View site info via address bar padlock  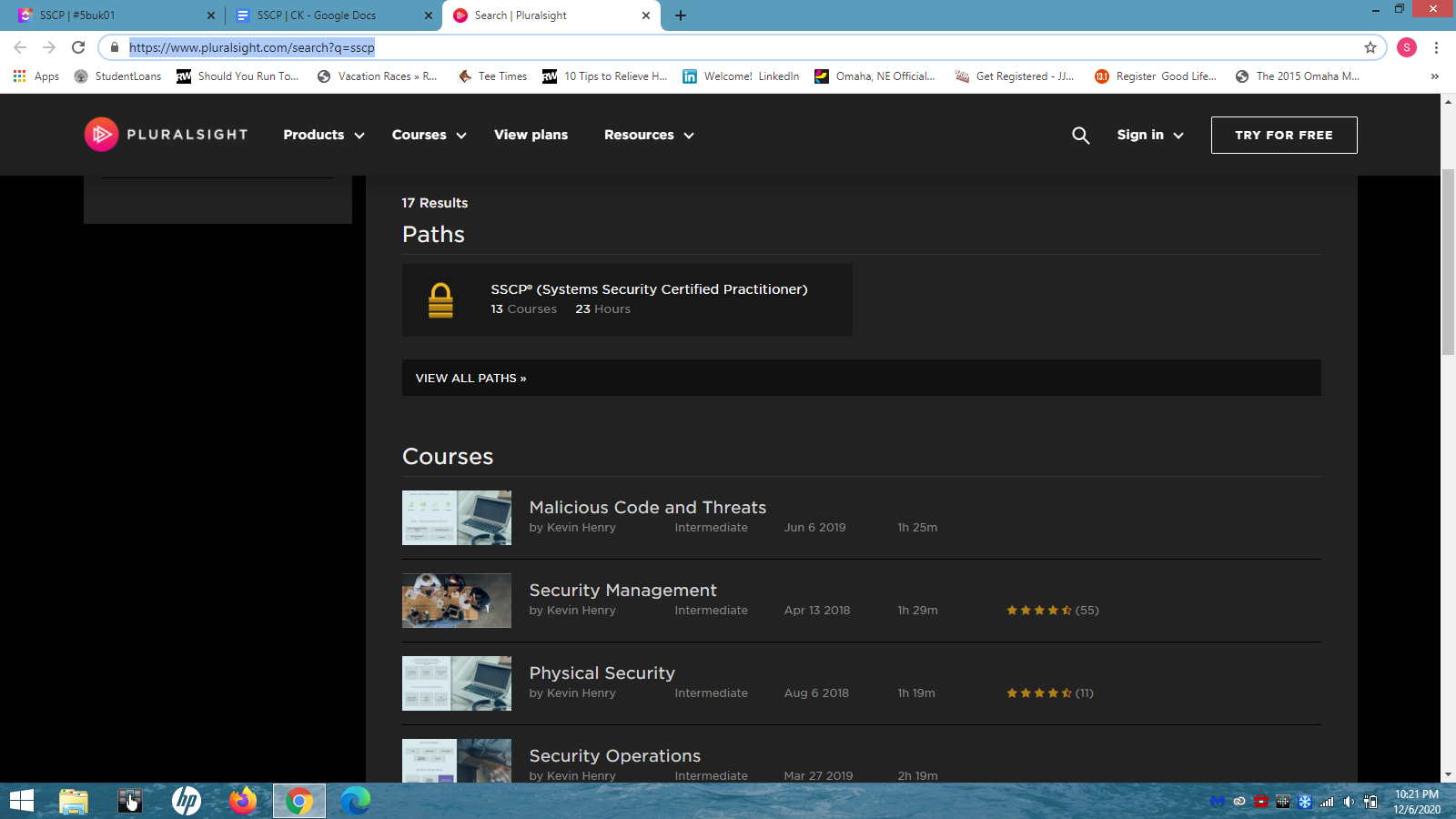point(115,47)
